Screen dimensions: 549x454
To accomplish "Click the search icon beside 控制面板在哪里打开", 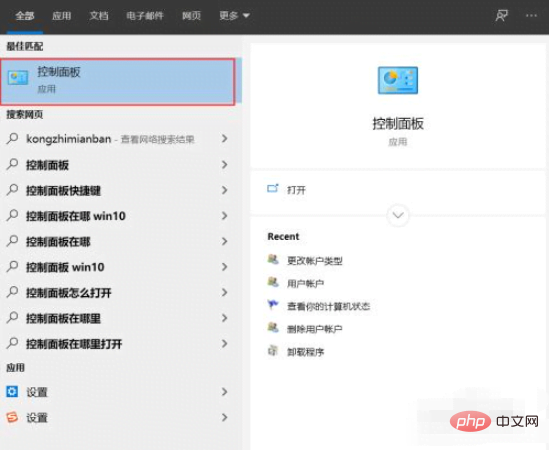I will point(12,343).
